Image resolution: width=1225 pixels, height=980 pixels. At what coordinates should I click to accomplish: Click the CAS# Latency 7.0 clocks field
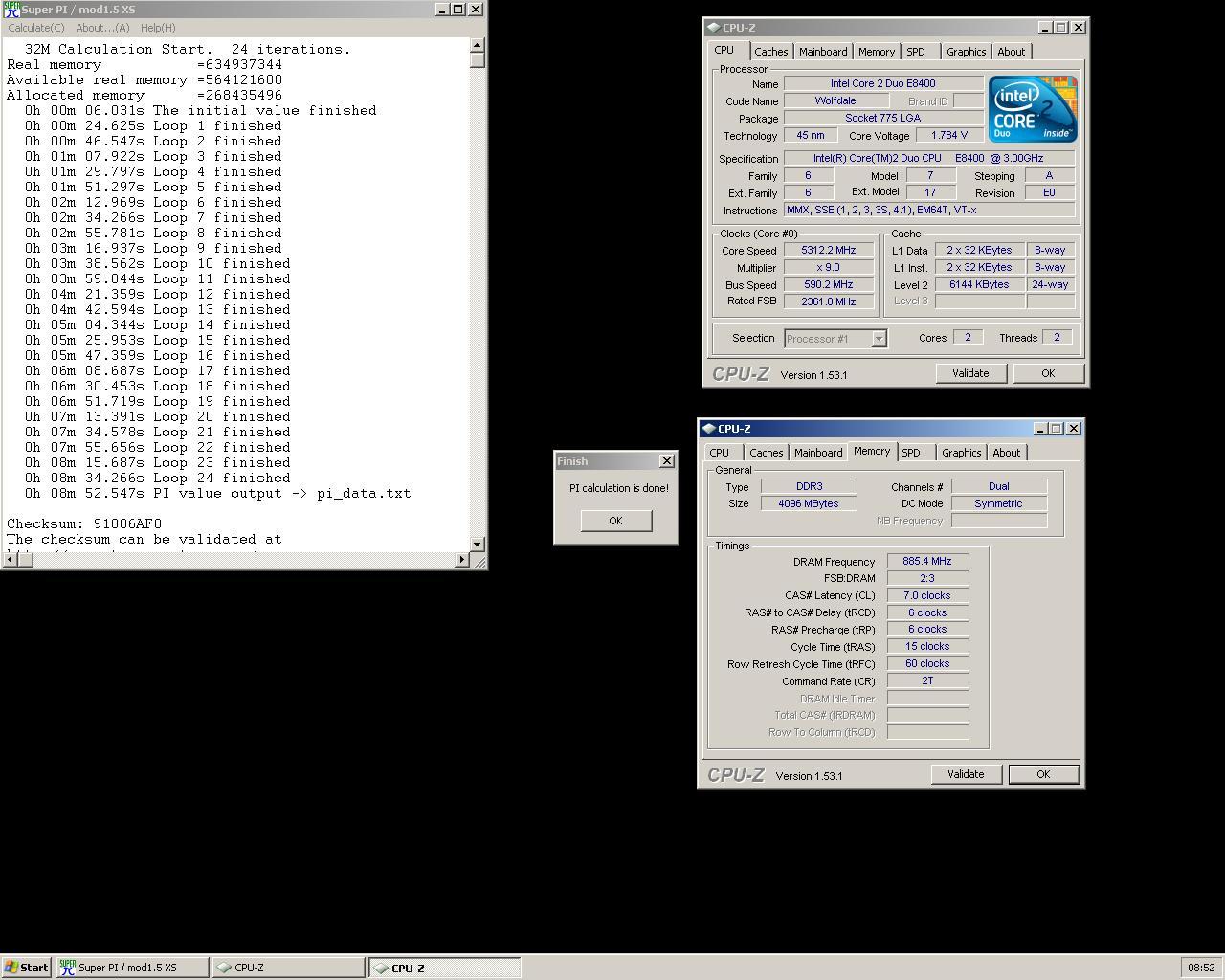click(927, 595)
